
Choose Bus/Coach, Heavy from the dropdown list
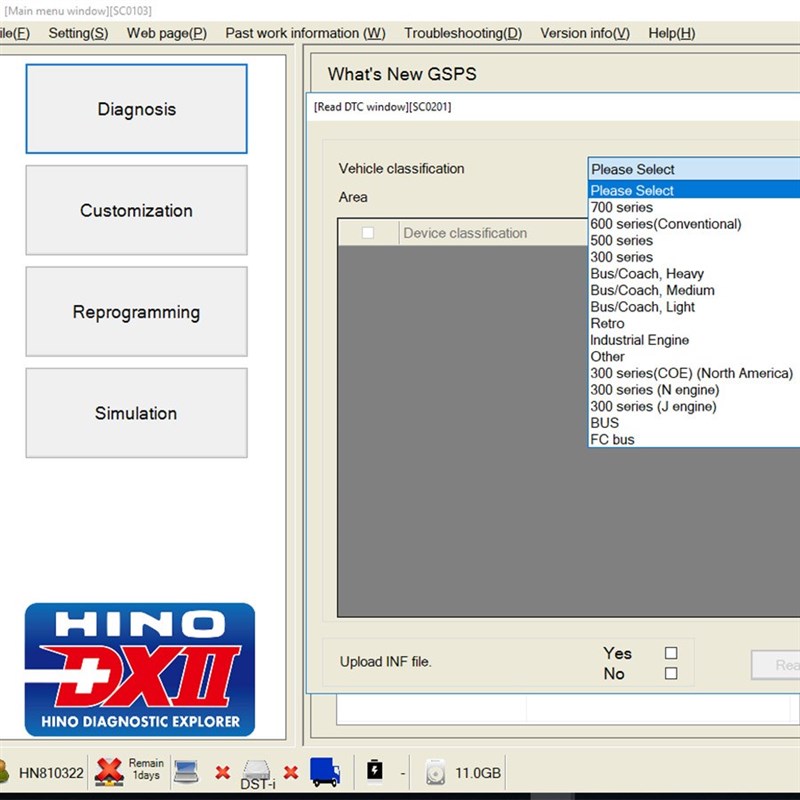point(648,273)
